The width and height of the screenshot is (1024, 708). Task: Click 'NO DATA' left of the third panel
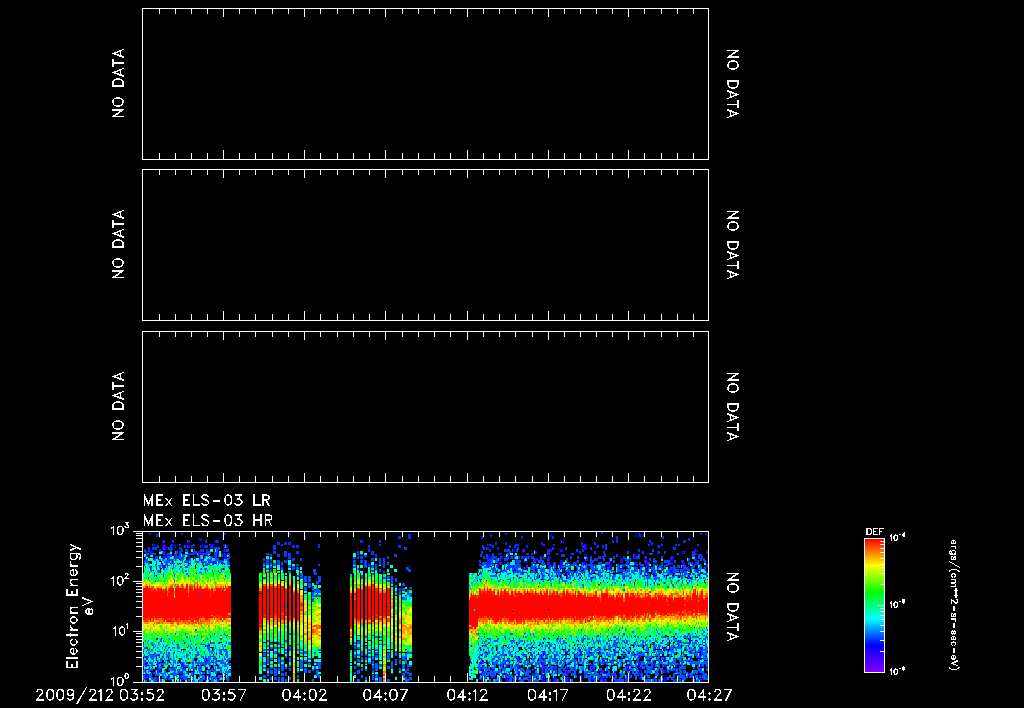point(118,406)
